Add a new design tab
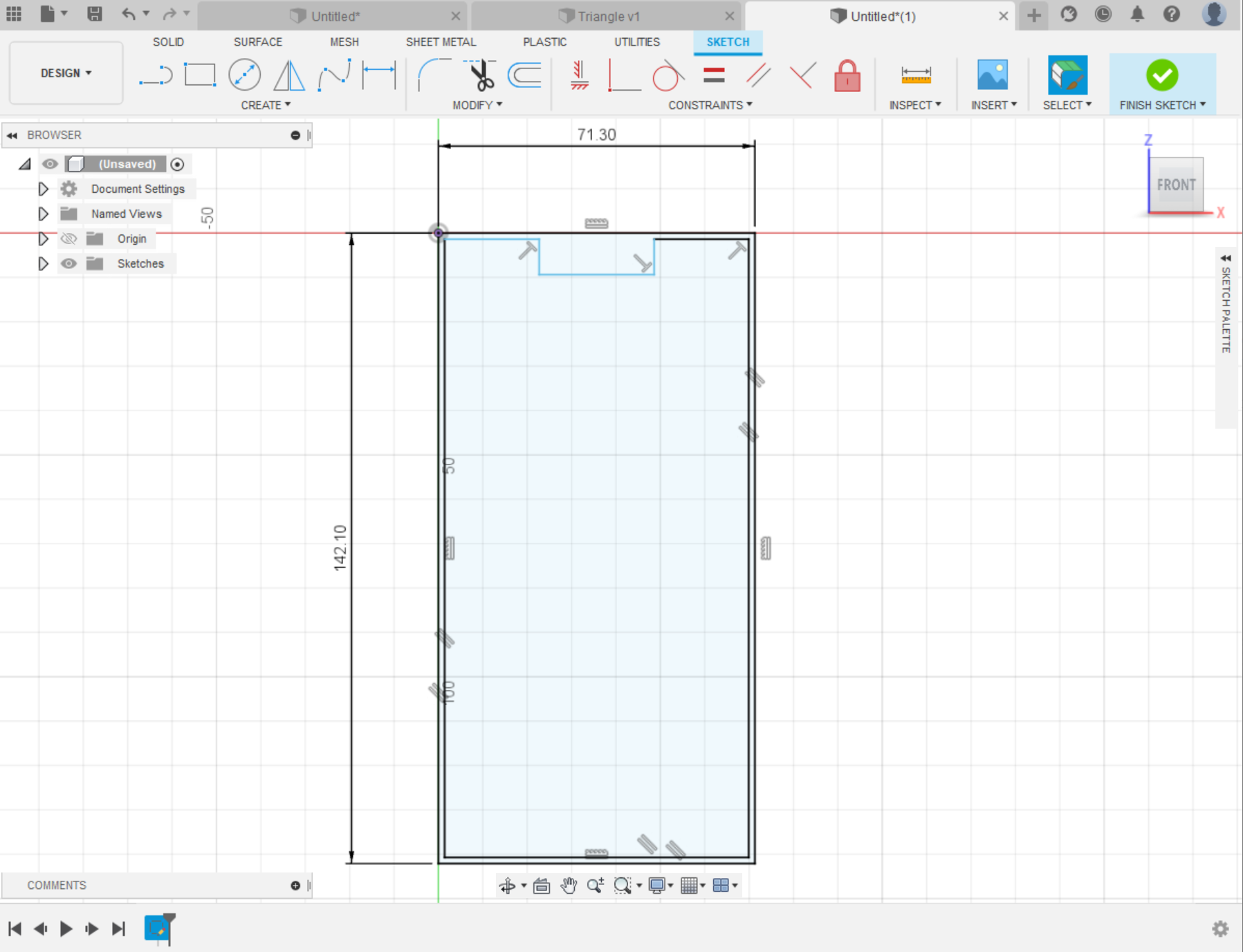1243x952 pixels. click(1034, 15)
